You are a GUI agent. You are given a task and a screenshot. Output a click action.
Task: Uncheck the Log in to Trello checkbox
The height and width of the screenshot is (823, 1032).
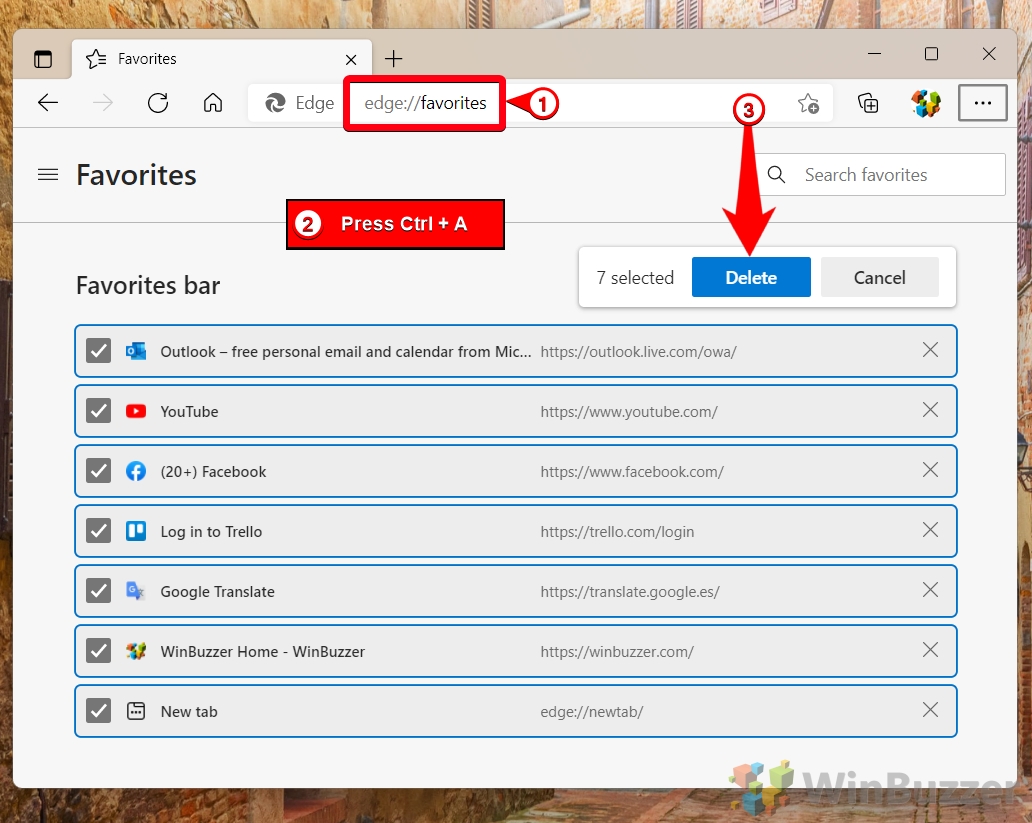(99, 531)
